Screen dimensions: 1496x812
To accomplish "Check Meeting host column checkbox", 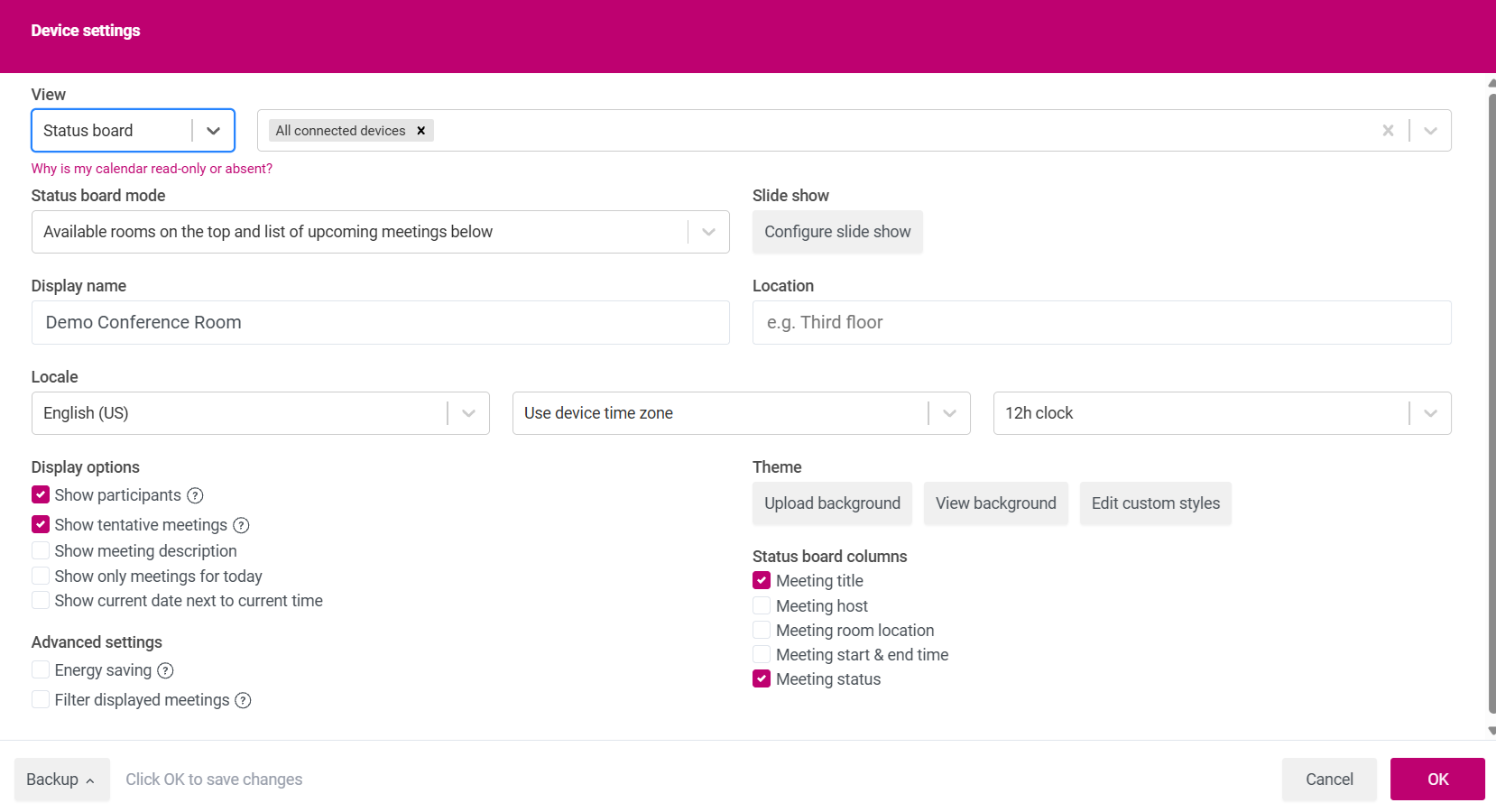I will (x=762, y=605).
